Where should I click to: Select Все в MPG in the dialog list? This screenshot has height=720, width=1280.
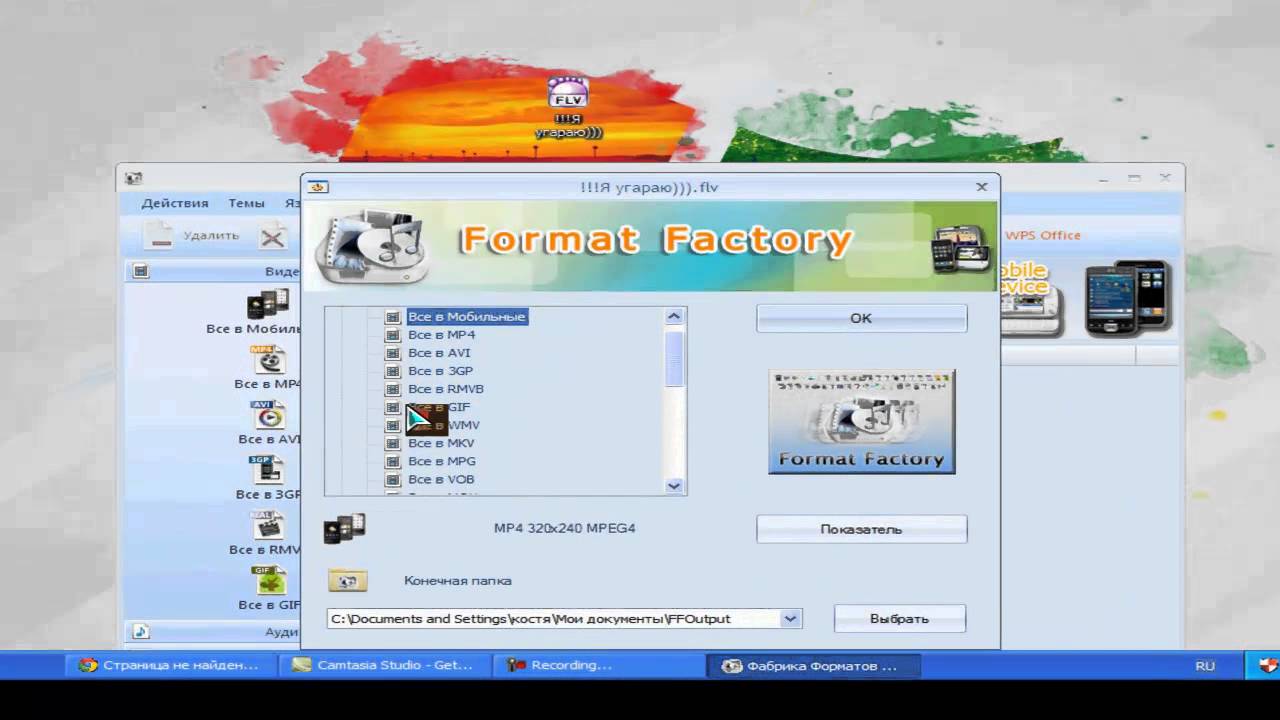(x=442, y=461)
